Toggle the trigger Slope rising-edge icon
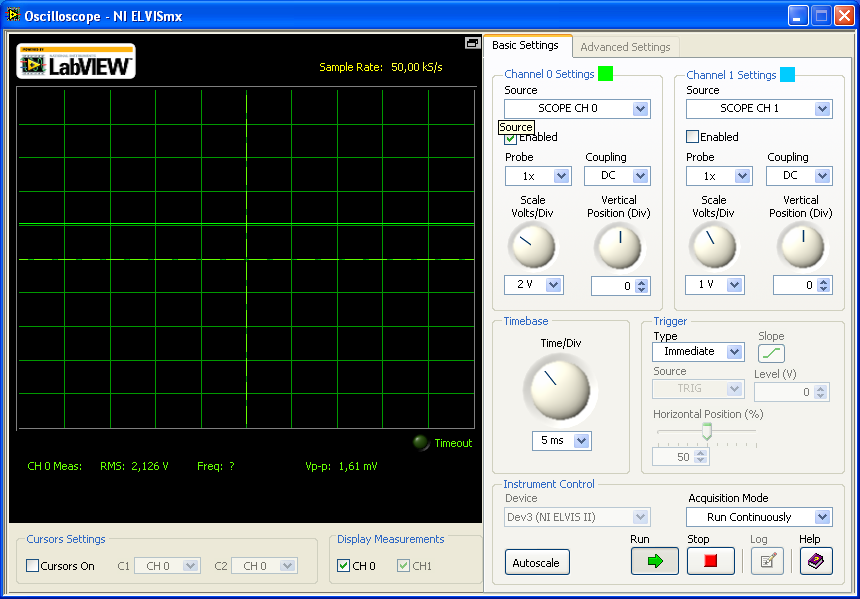This screenshot has width=860, height=599. coord(771,354)
